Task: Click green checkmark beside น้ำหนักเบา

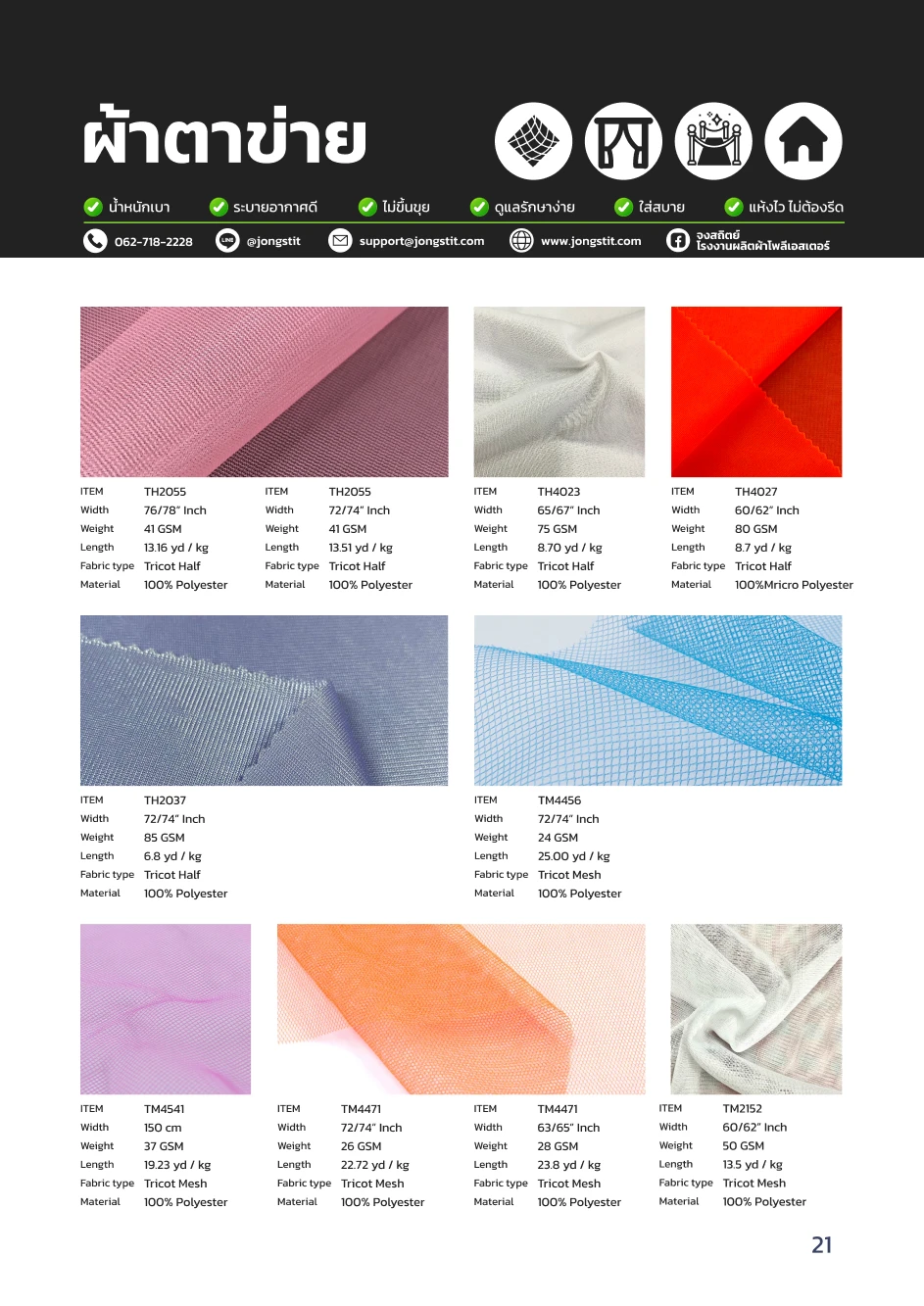Action: click(x=93, y=207)
